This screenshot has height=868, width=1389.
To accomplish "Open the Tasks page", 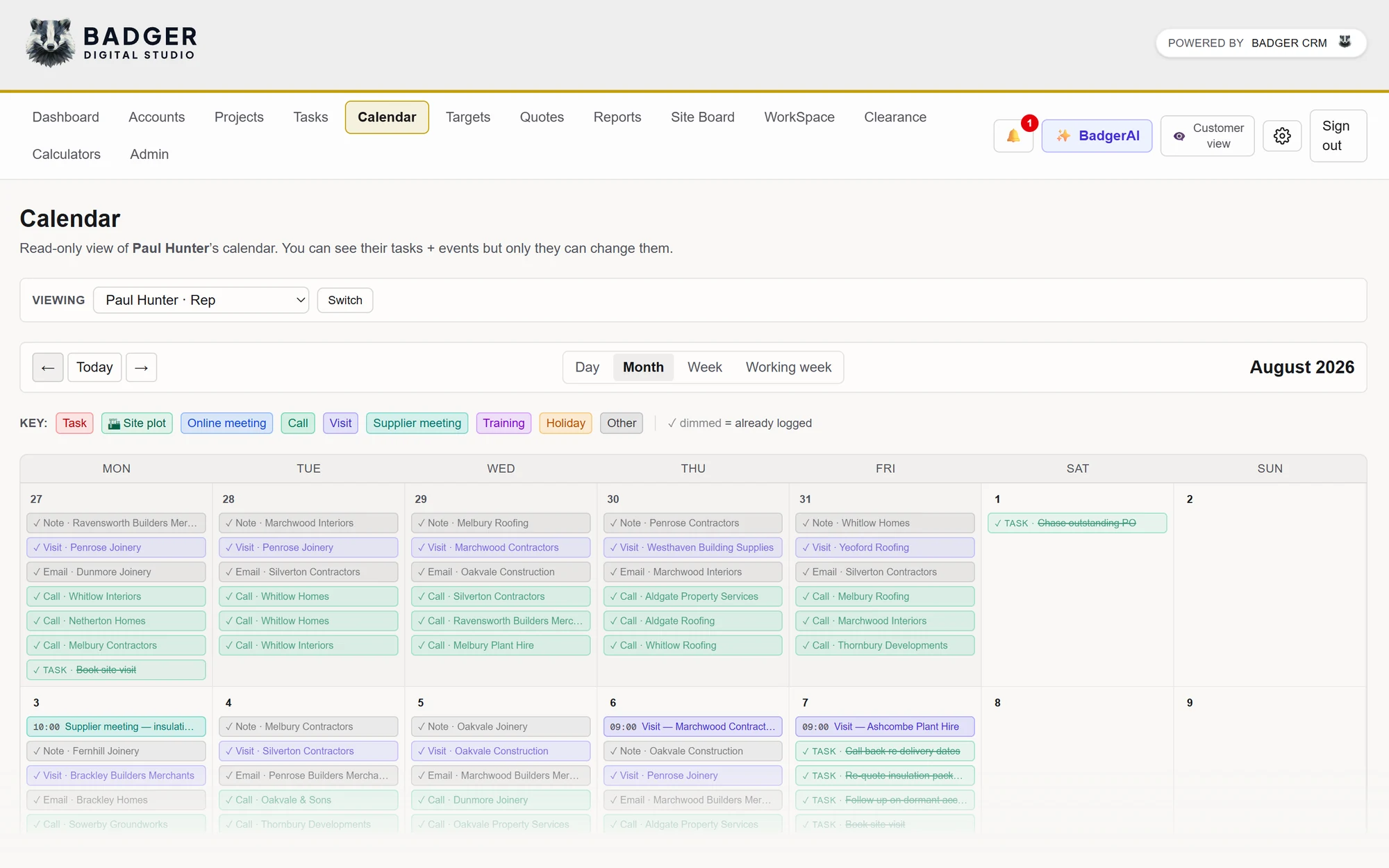I will 310,117.
